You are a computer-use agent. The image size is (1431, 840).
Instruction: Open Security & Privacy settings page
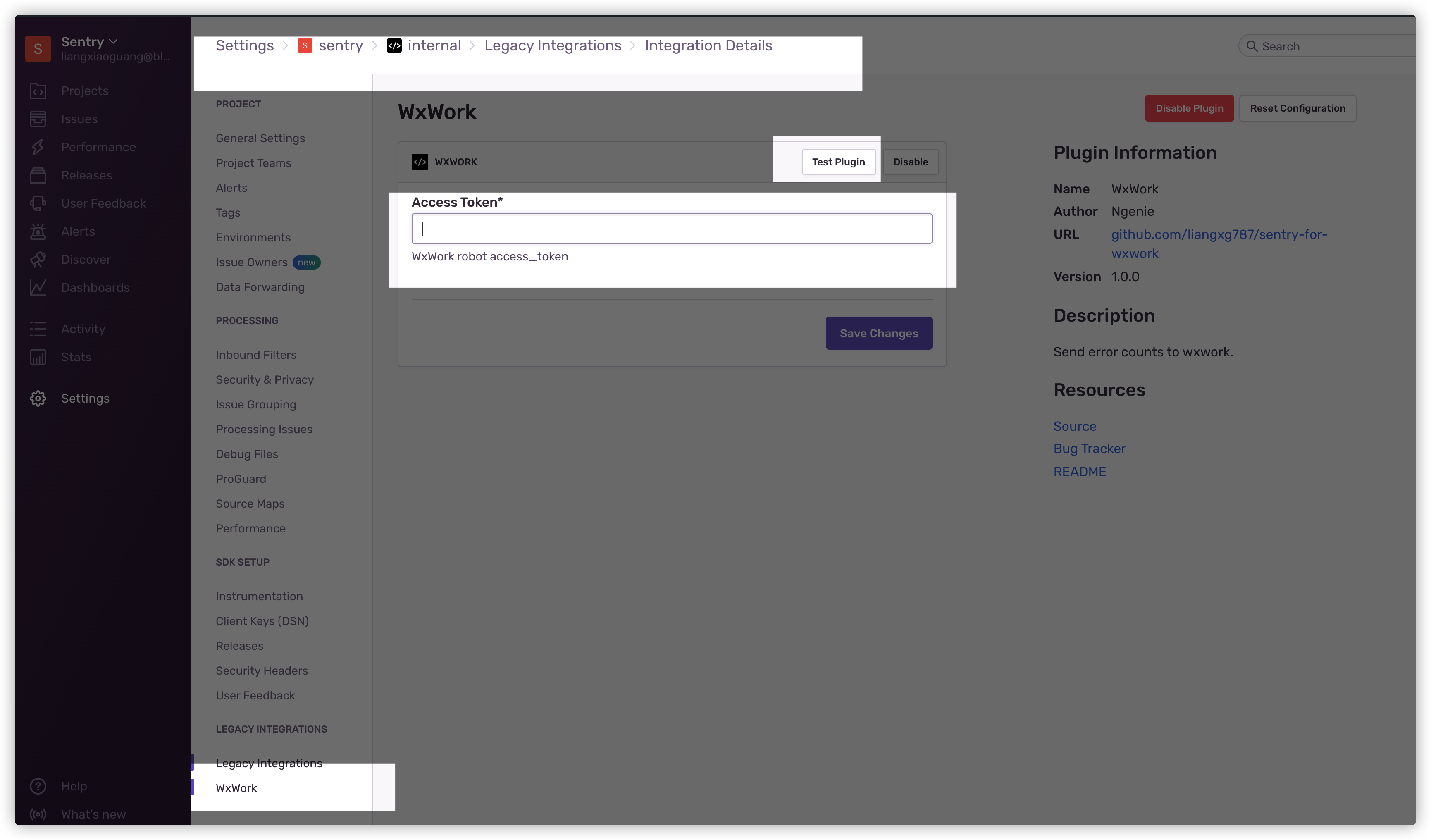pyautogui.click(x=265, y=379)
